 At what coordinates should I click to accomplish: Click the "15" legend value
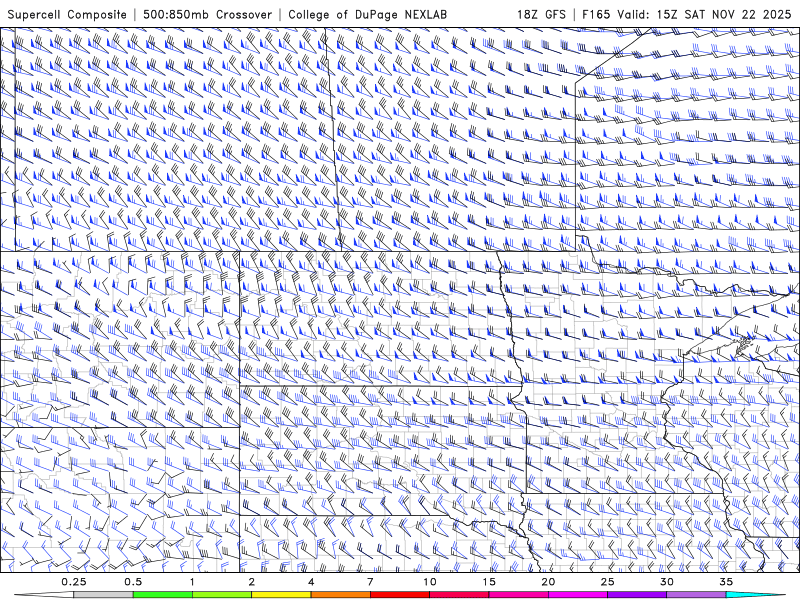489,582
